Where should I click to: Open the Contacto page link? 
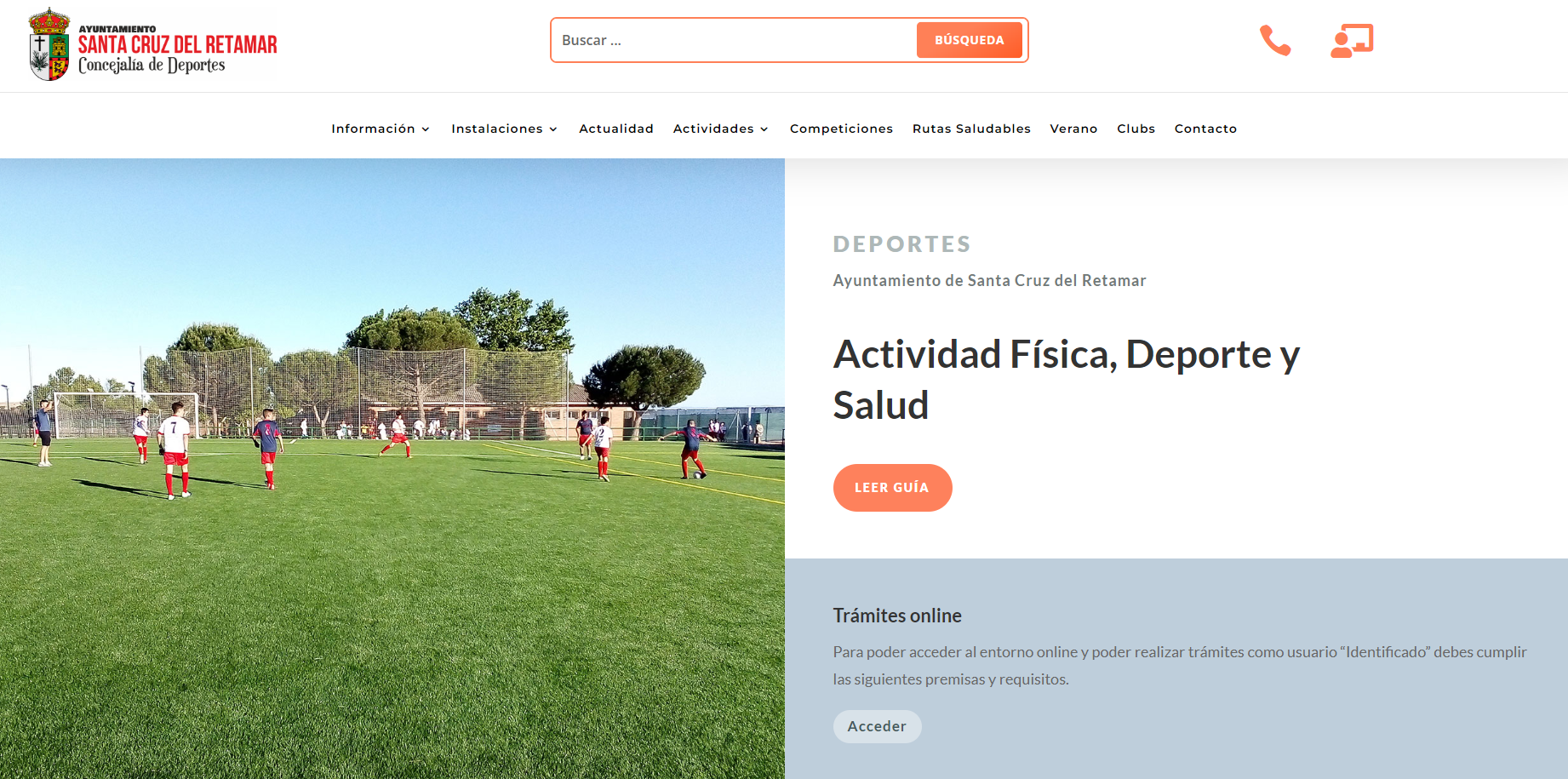(x=1205, y=129)
